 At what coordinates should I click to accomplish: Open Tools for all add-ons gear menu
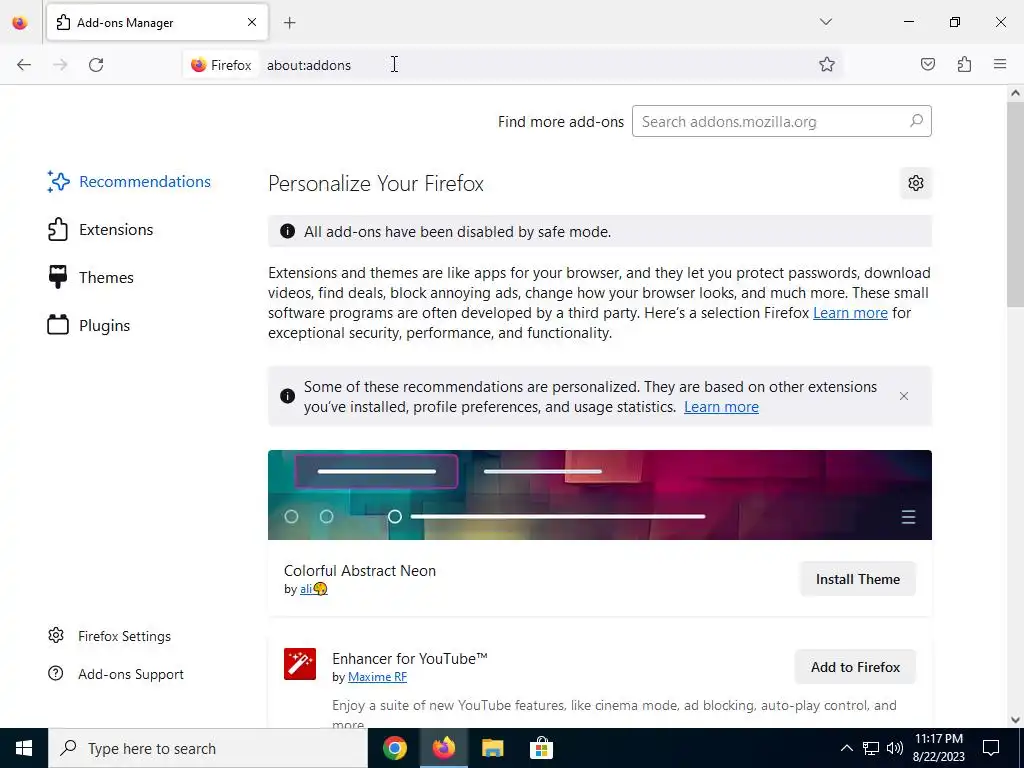tap(916, 184)
